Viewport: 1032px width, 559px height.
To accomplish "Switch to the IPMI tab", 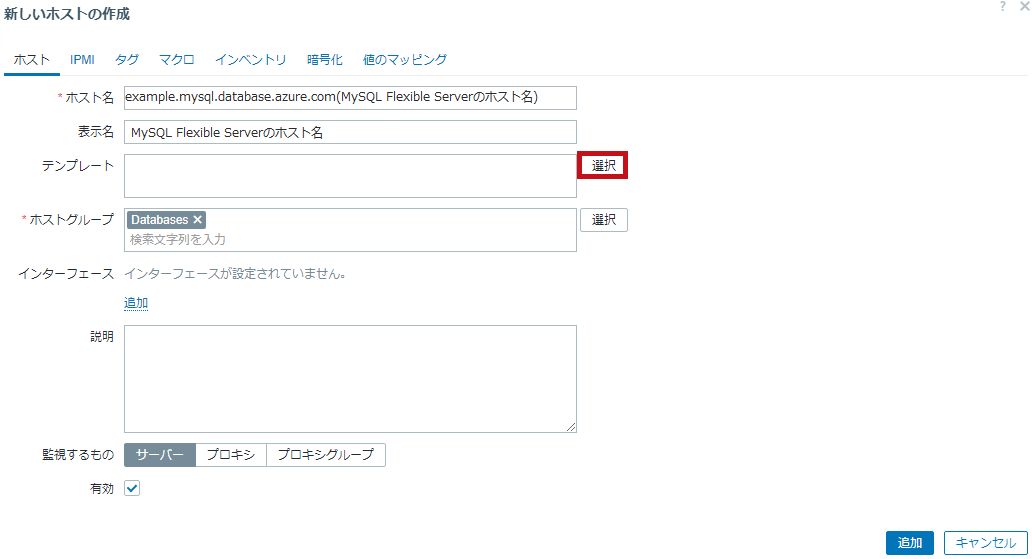I will (82, 60).
